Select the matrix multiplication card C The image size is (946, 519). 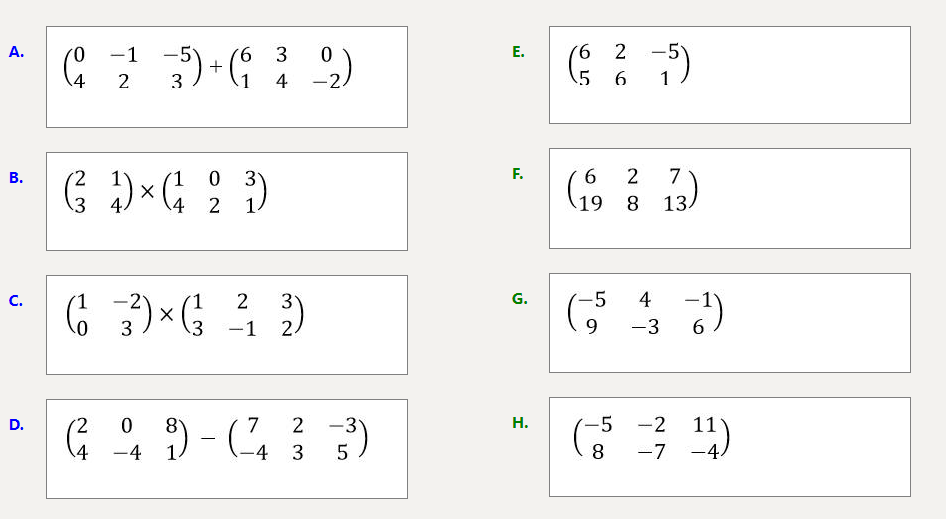point(227,325)
